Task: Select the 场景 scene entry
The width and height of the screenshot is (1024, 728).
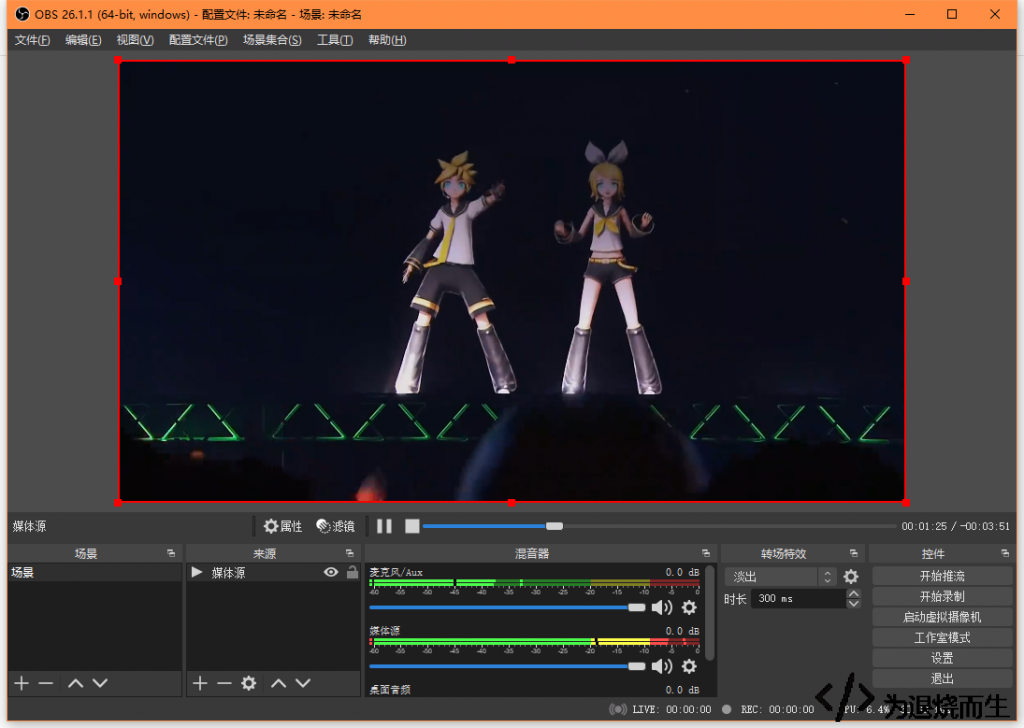Action: (x=95, y=573)
